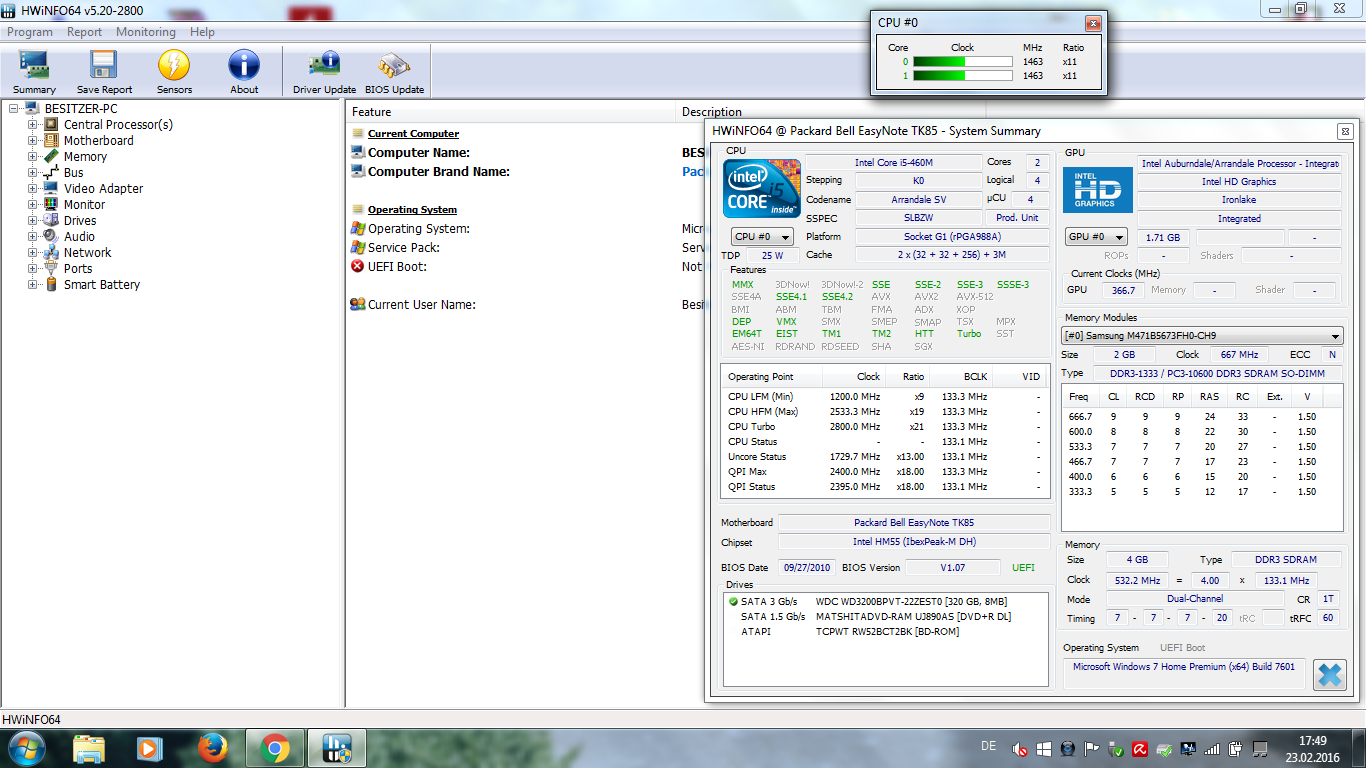This screenshot has height=768, width=1366.
Task: Click the Operating System Windows flag icon
Action: (x=358, y=228)
